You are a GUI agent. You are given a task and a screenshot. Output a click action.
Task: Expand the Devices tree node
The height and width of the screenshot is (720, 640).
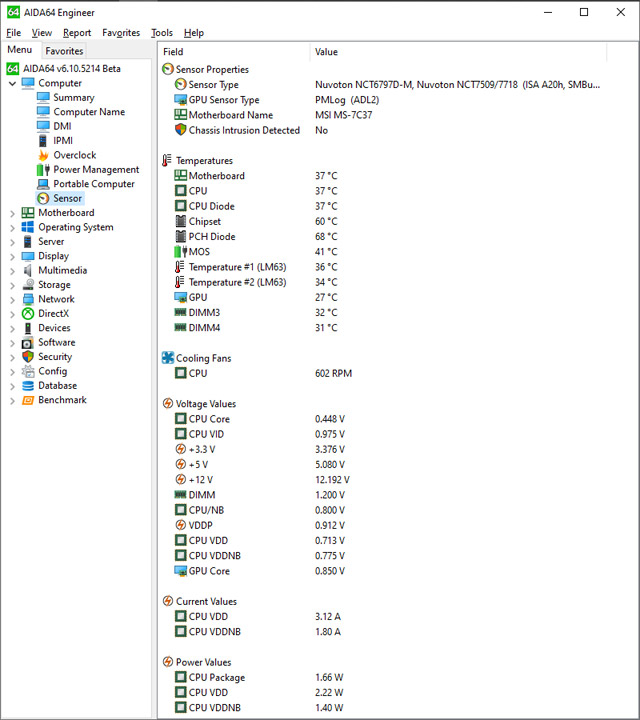click(x=12, y=328)
